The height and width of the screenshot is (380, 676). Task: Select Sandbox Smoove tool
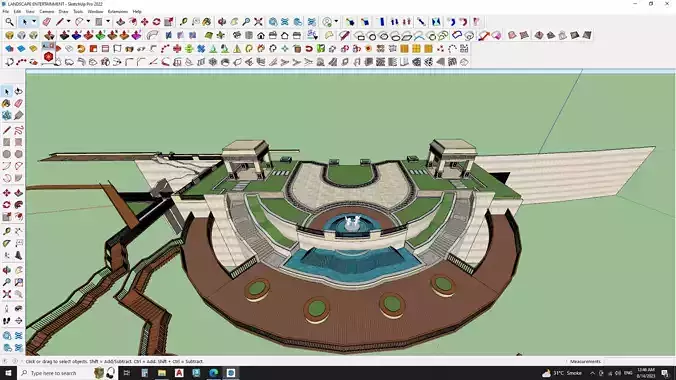[x=539, y=35]
